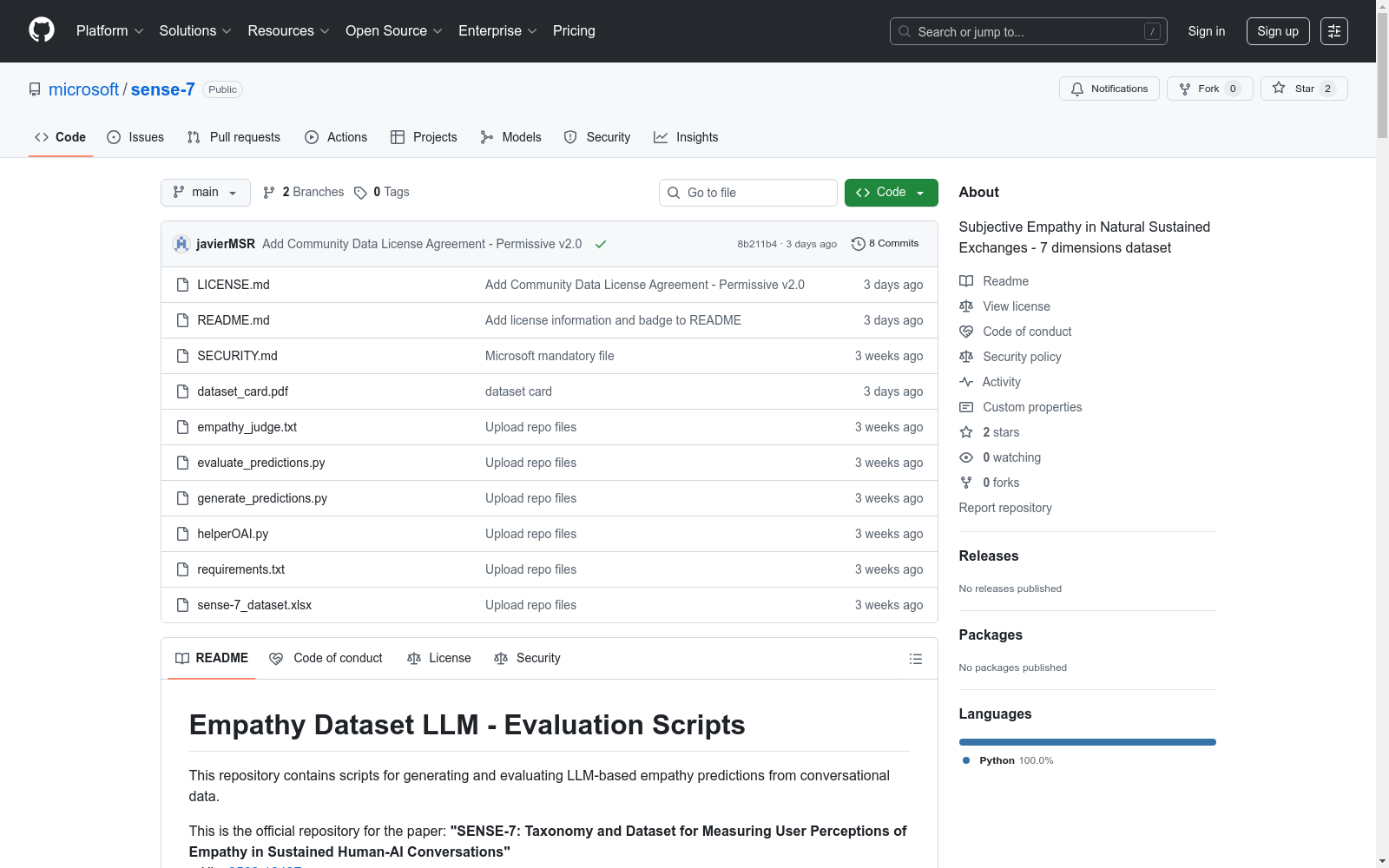Switch to the Projects tab
Screen dimensions: 1389x868
point(424,137)
